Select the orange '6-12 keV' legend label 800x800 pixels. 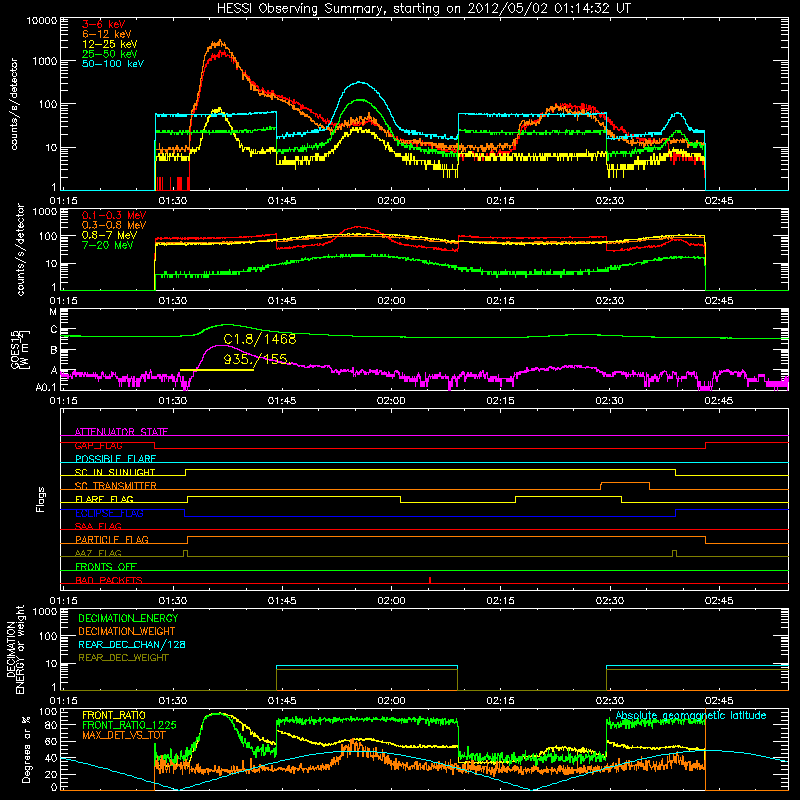click(x=107, y=34)
